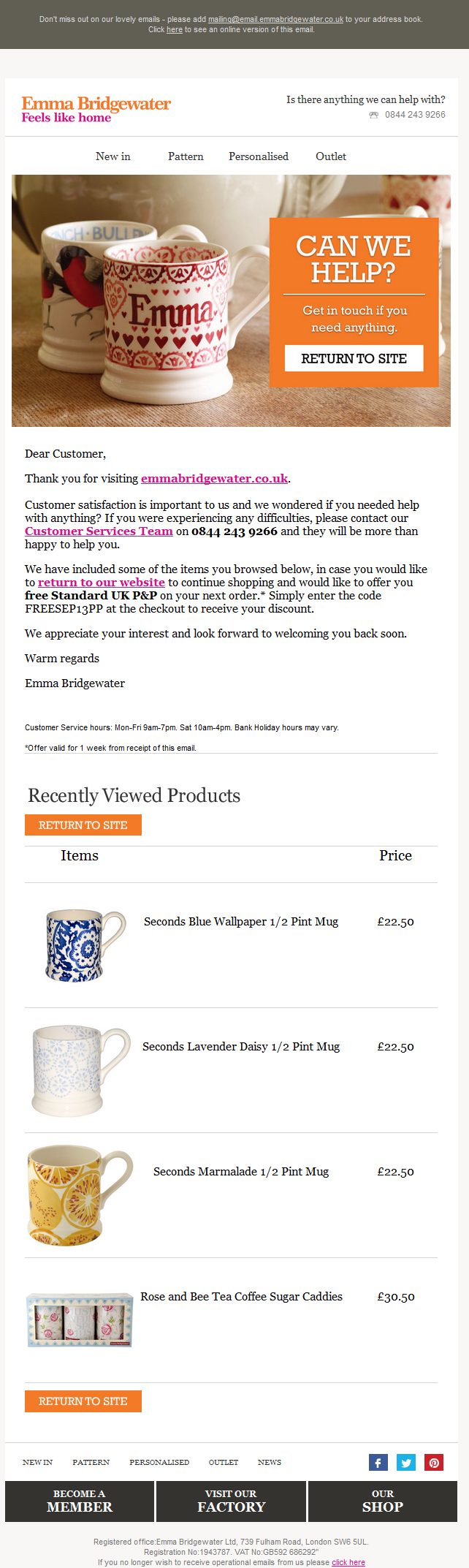
Task: Select New in from the top navigation
Action: point(113,156)
